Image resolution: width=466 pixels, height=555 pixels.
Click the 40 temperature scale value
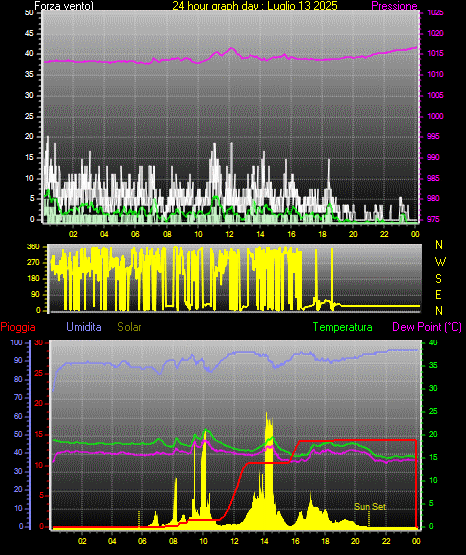pyautogui.click(x=433, y=343)
